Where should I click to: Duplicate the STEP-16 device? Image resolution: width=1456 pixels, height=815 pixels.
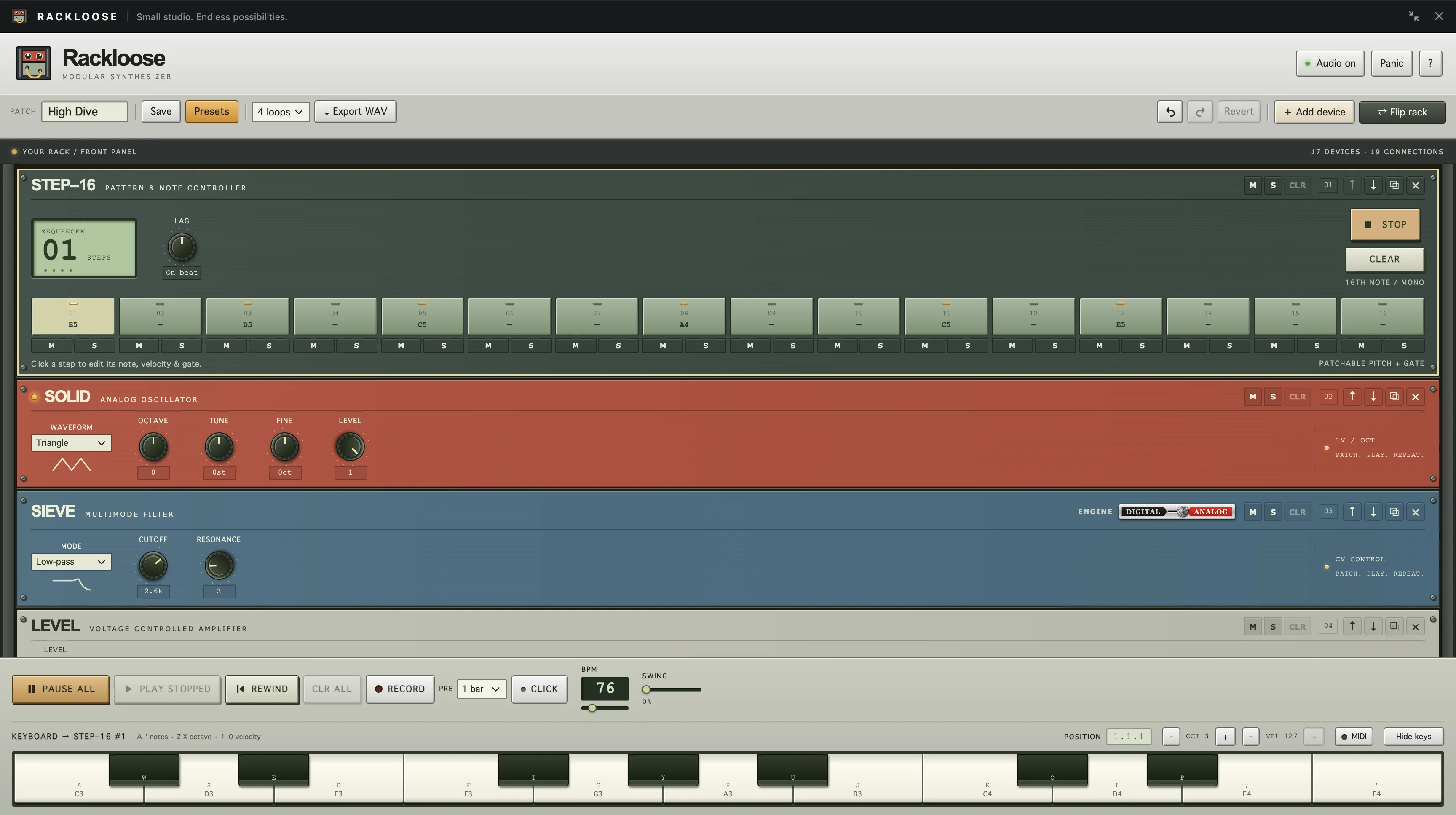(1394, 185)
